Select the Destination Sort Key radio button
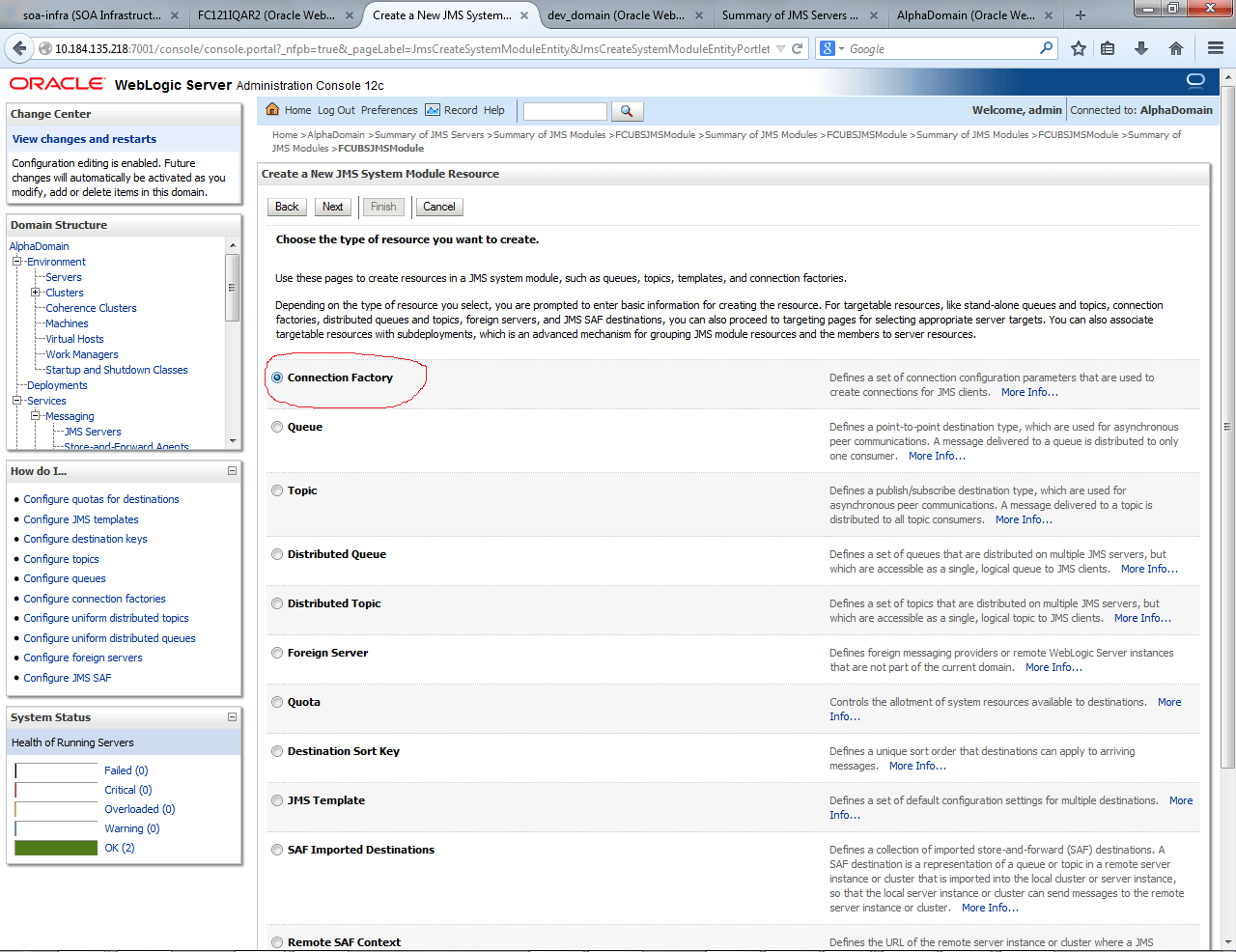Viewport: 1236px width, 952px height. tap(277, 751)
